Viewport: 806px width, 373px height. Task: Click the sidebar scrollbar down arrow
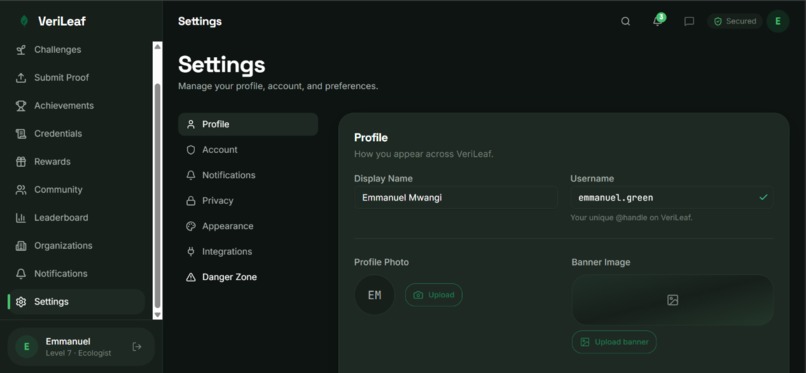click(158, 314)
